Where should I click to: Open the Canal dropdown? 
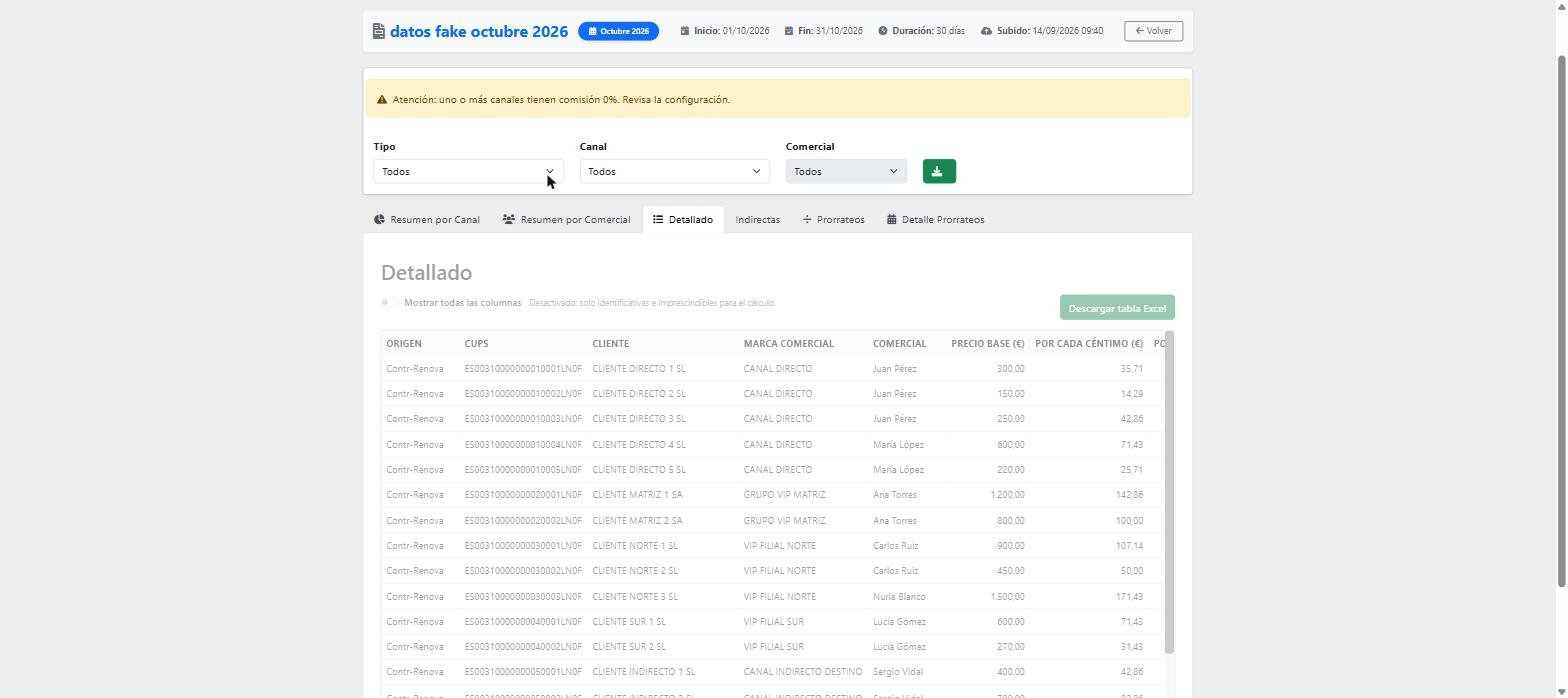pos(675,172)
